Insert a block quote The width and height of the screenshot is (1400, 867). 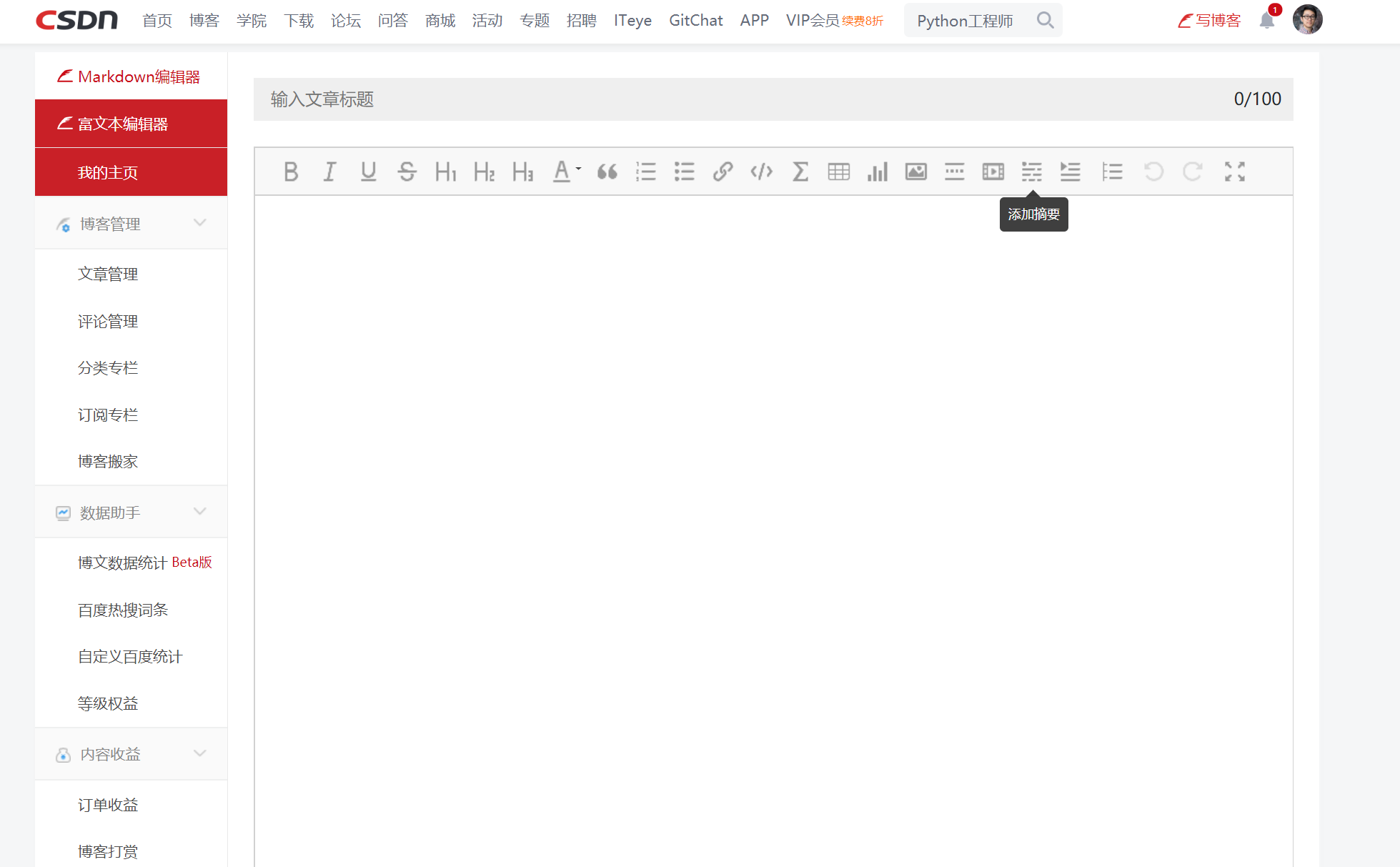coord(607,172)
